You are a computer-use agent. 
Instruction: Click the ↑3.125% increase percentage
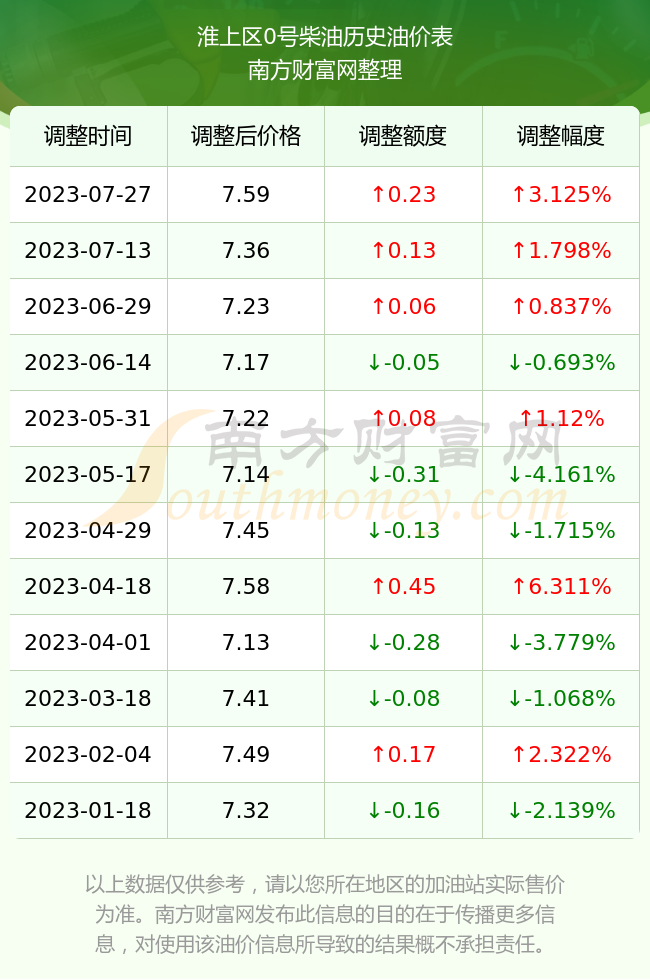561,194
